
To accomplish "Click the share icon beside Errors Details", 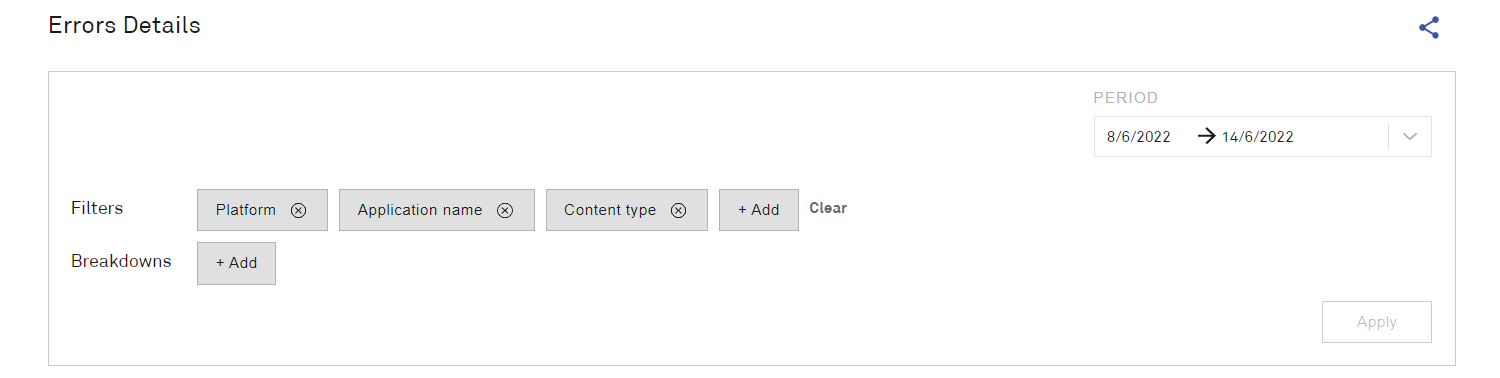I will coord(1429,28).
